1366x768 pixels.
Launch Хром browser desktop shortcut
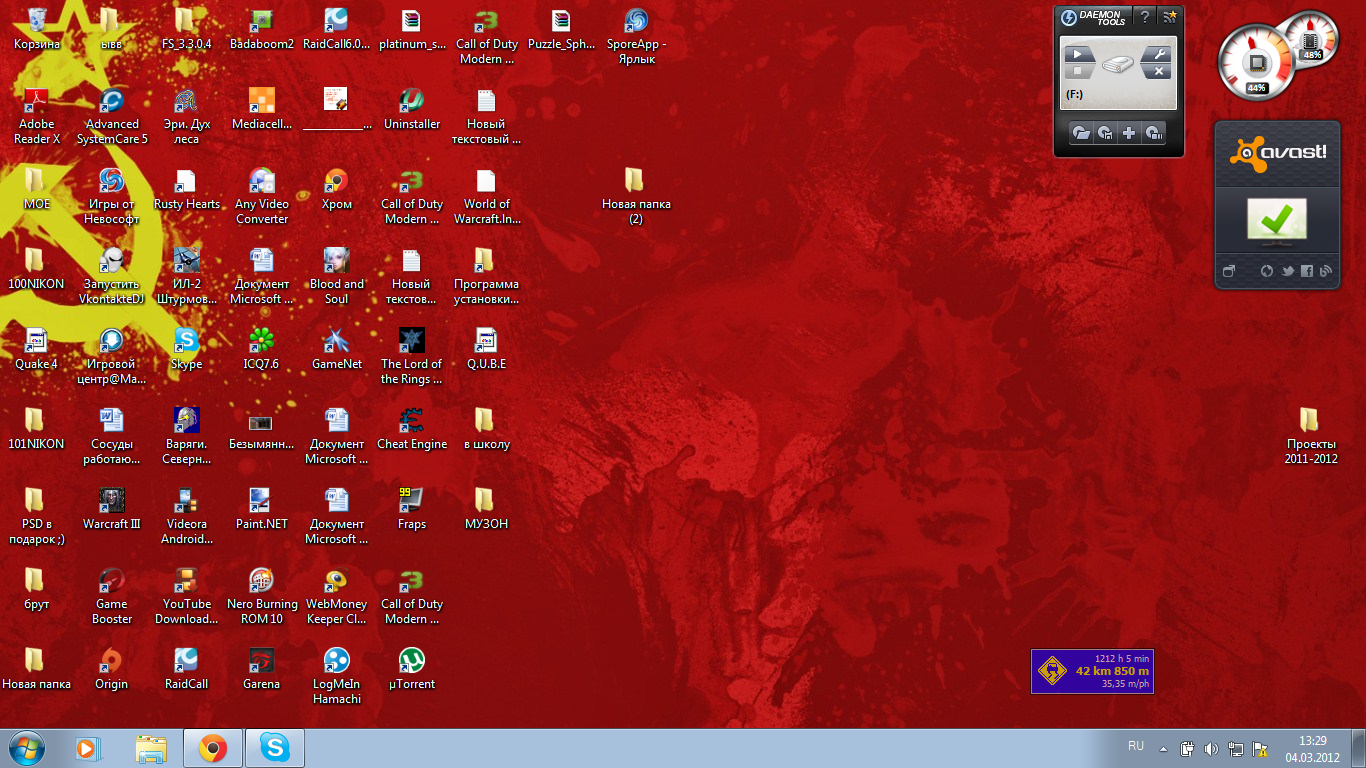337,189
